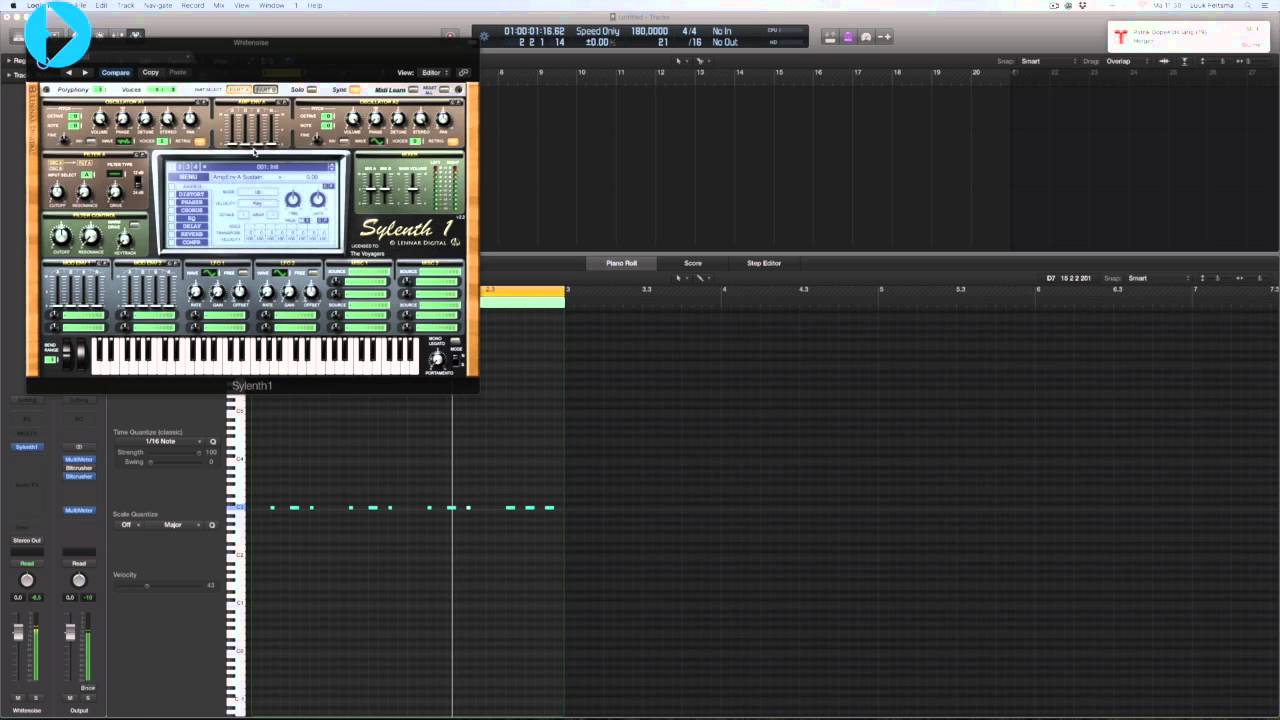1280x720 pixels.
Task: Click the plugin Copy button
Action: (150, 72)
